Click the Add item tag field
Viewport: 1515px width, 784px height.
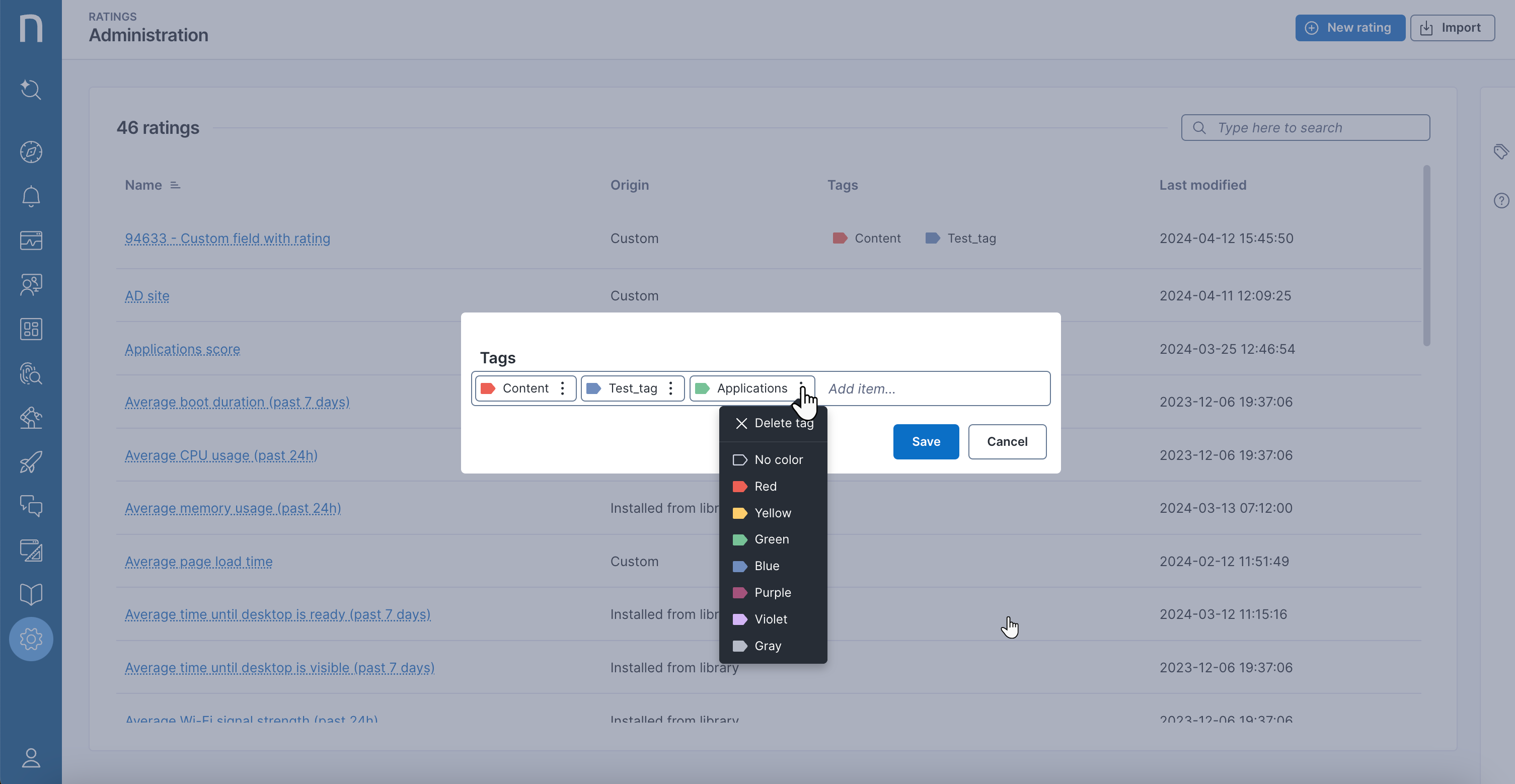click(x=935, y=389)
